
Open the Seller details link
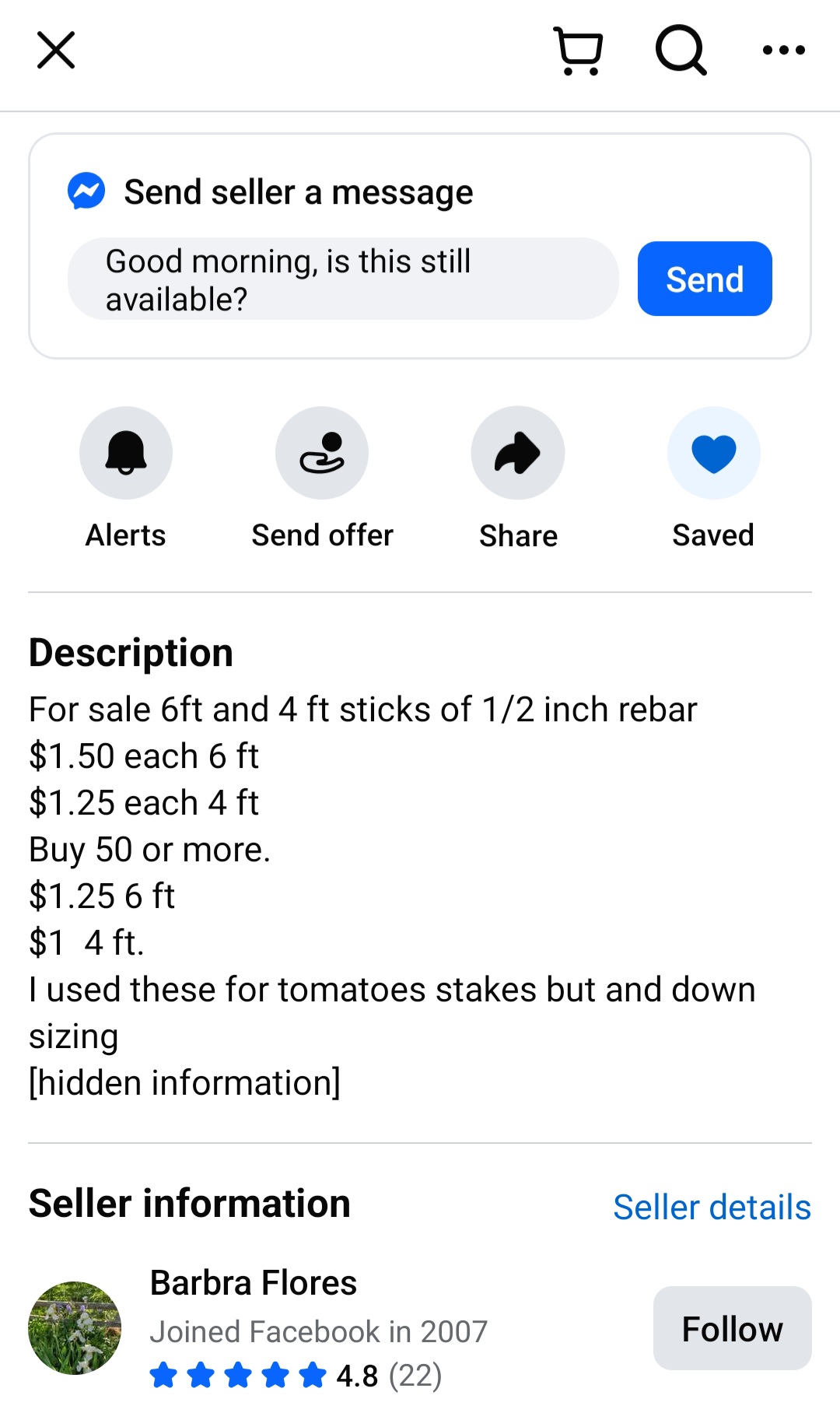click(x=712, y=1208)
